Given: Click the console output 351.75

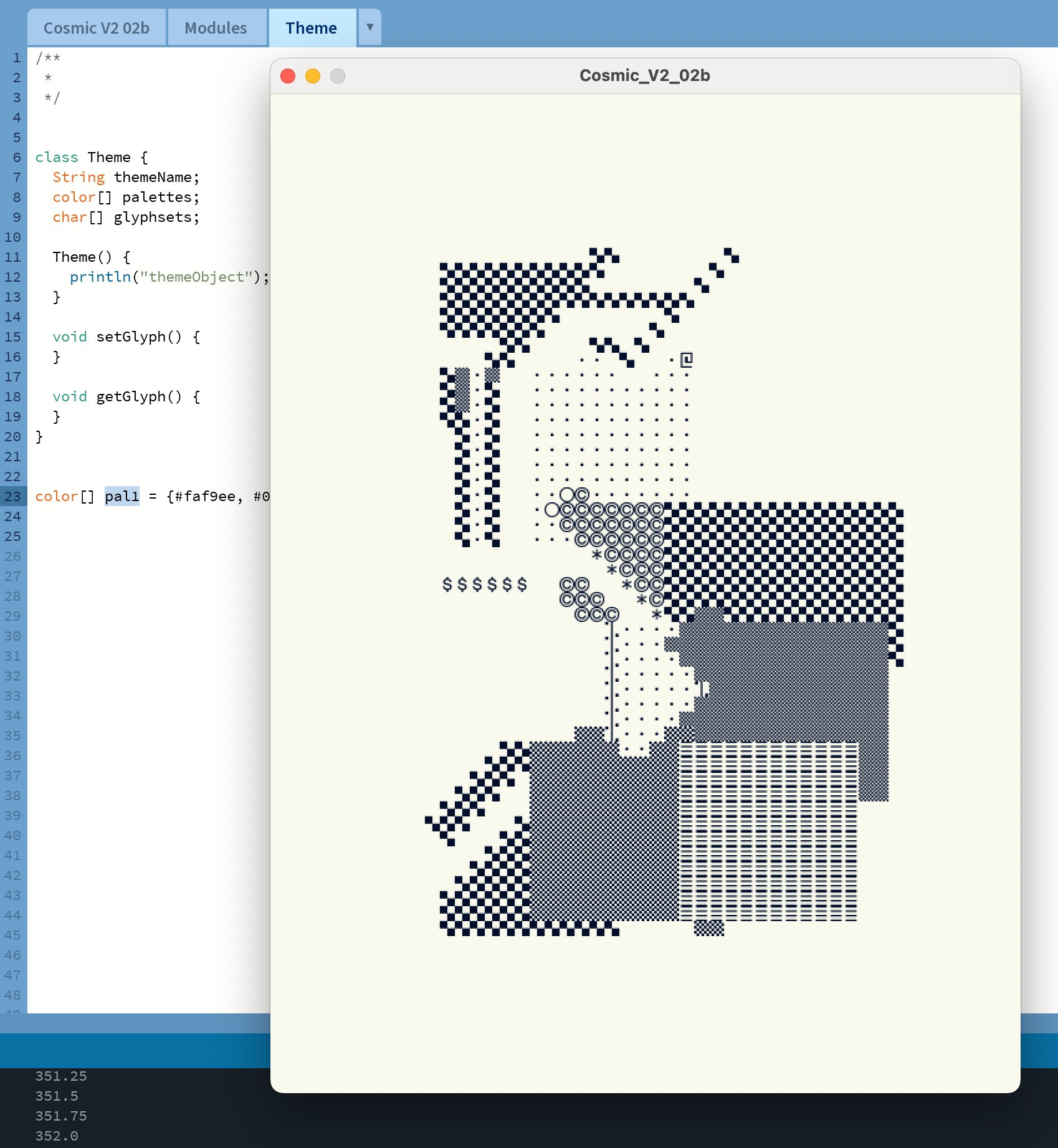Looking at the screenshot, I should [61, 1116].
